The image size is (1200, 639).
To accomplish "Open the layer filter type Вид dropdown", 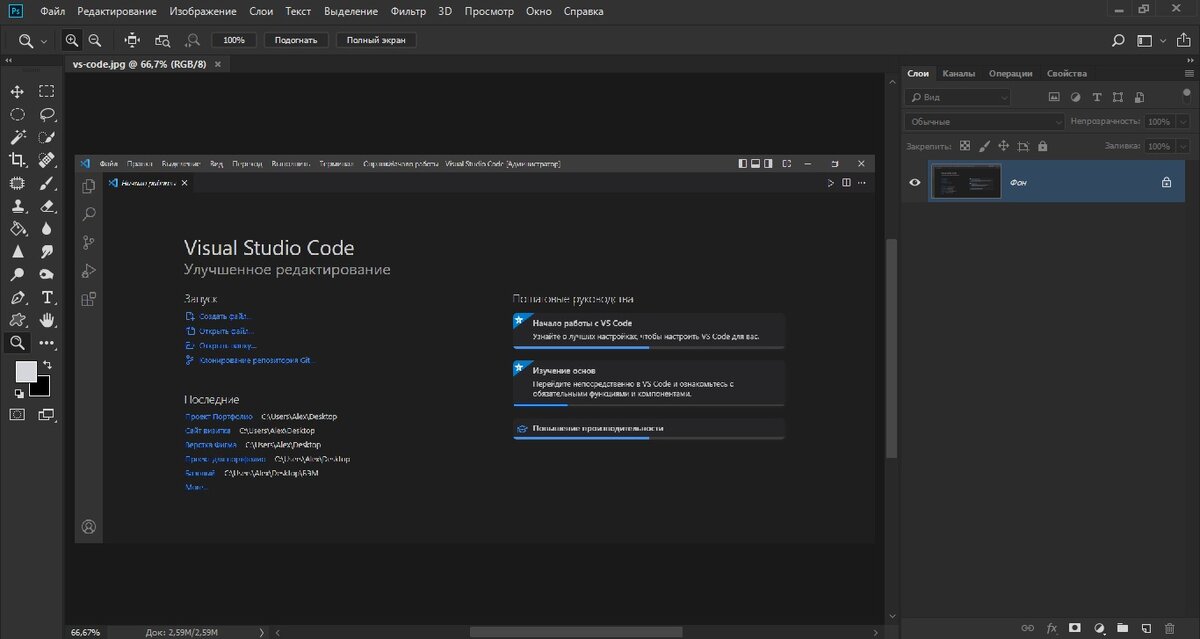I will click(x=958, y=97).
